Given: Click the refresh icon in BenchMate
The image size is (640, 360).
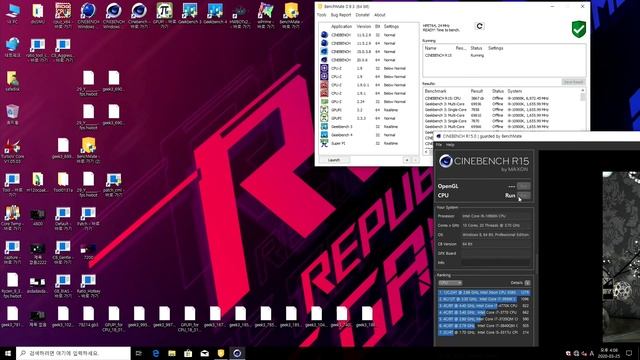Looking at the screenshot, I should click(x=480, y=26).
